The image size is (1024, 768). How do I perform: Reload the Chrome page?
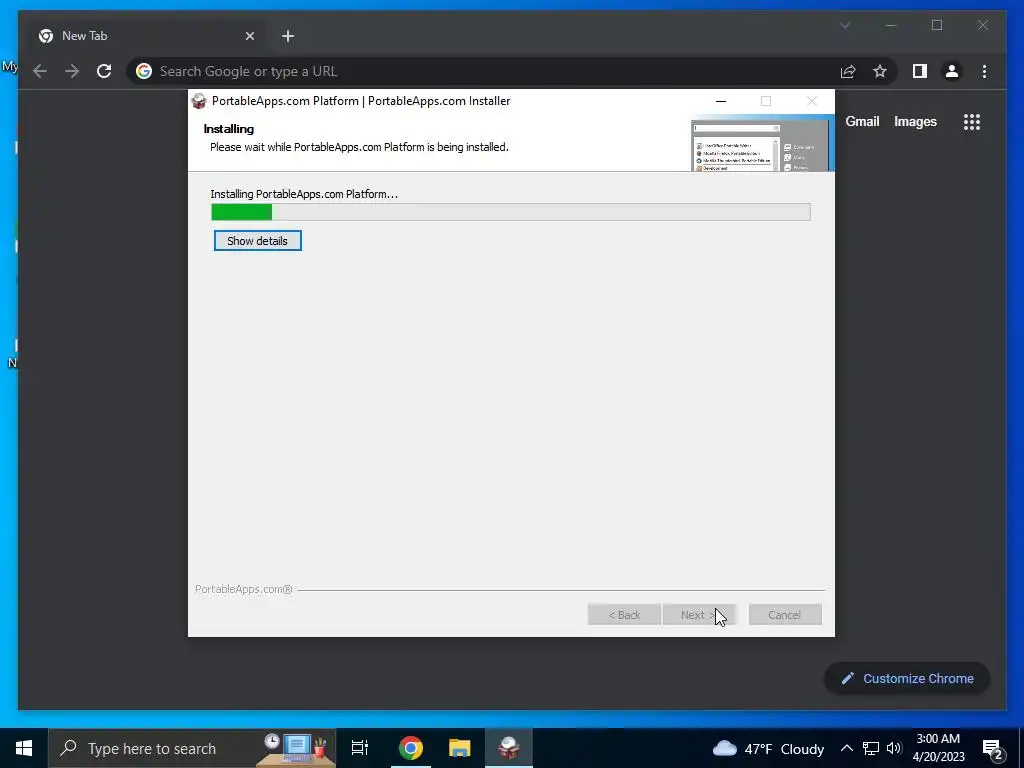[x=104, y=71]
